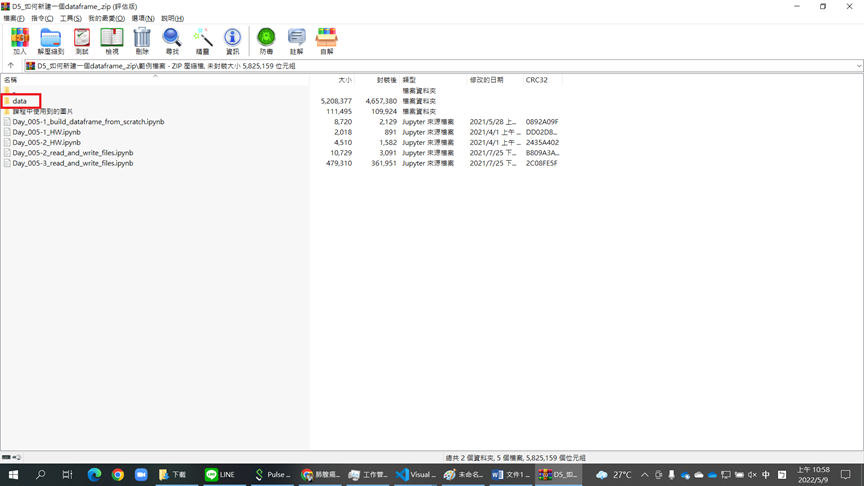
Task: Open the 檔案(F) menu
Action: click(14, 18)
